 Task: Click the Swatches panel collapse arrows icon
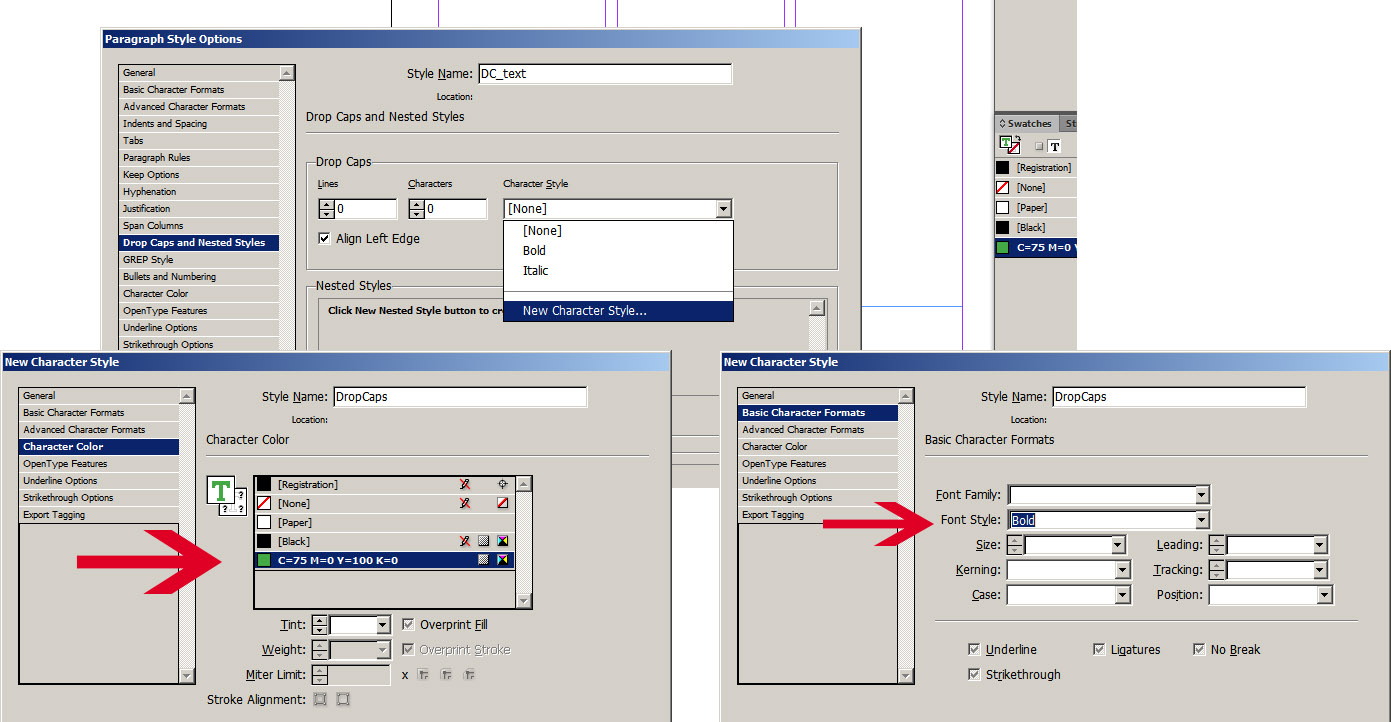tap(1002, 123)
